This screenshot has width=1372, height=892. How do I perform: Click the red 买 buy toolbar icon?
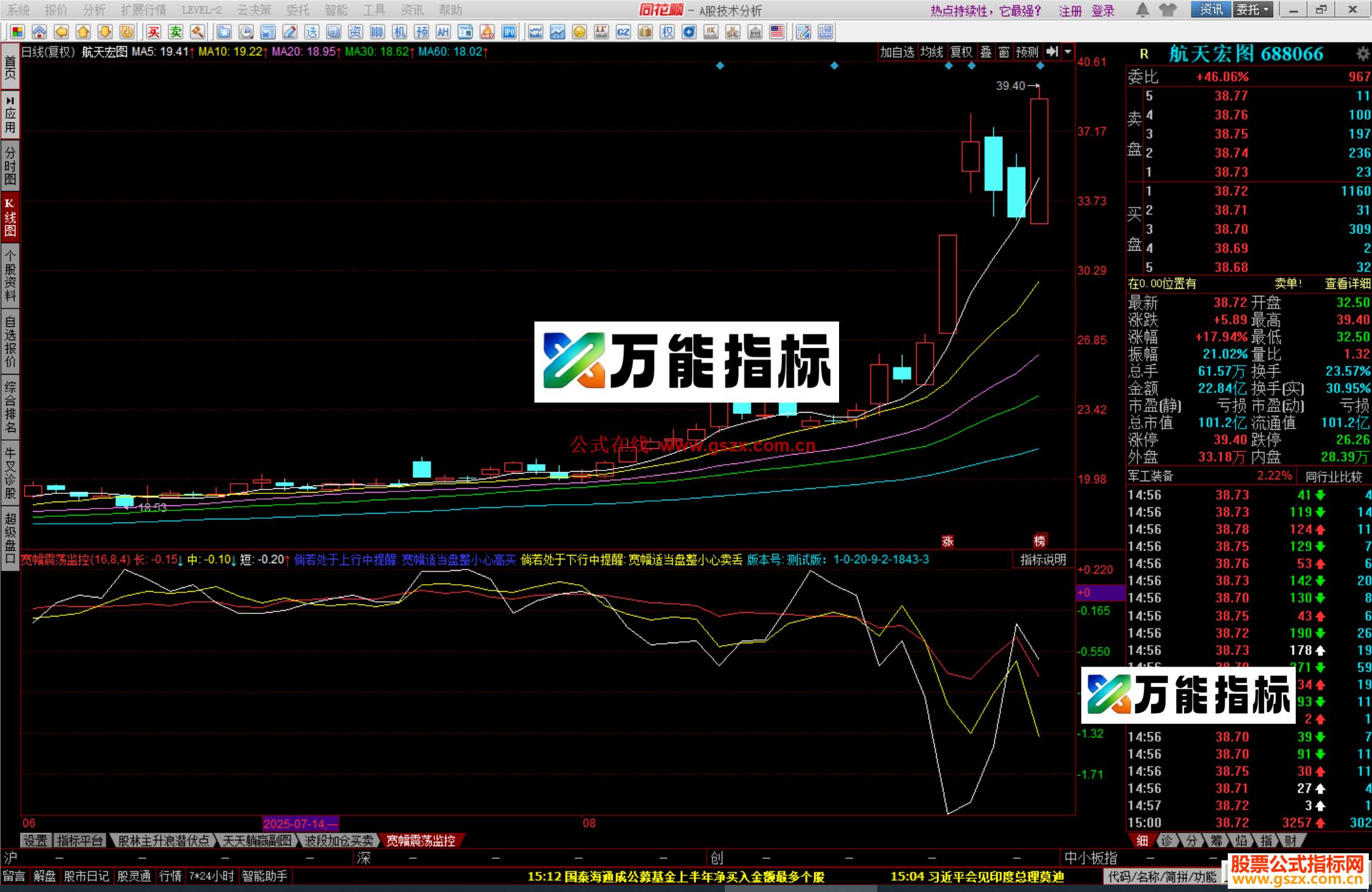(x=153, y=32)
